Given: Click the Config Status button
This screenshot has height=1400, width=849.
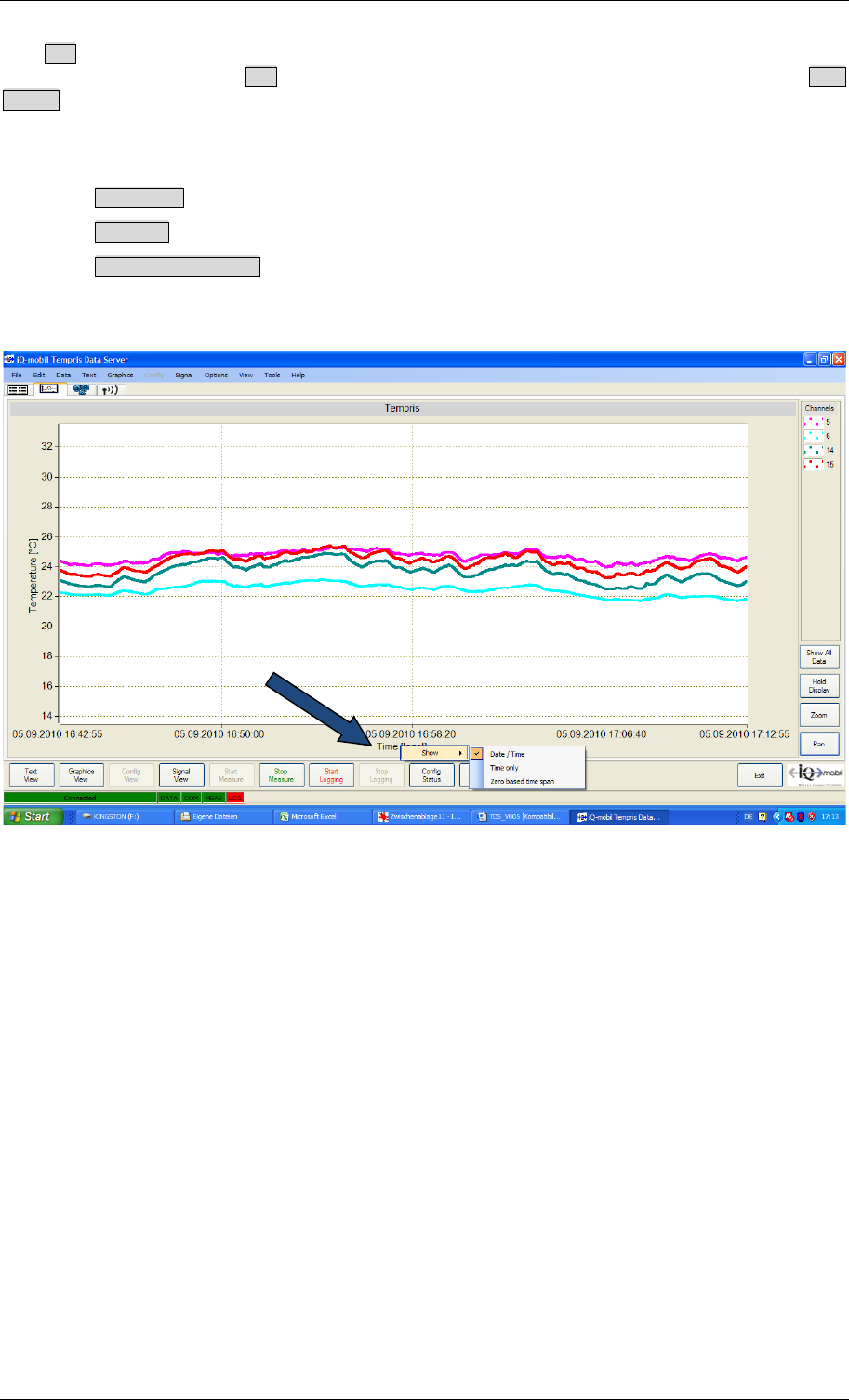Looking at the screenshot, I should 431,775.
